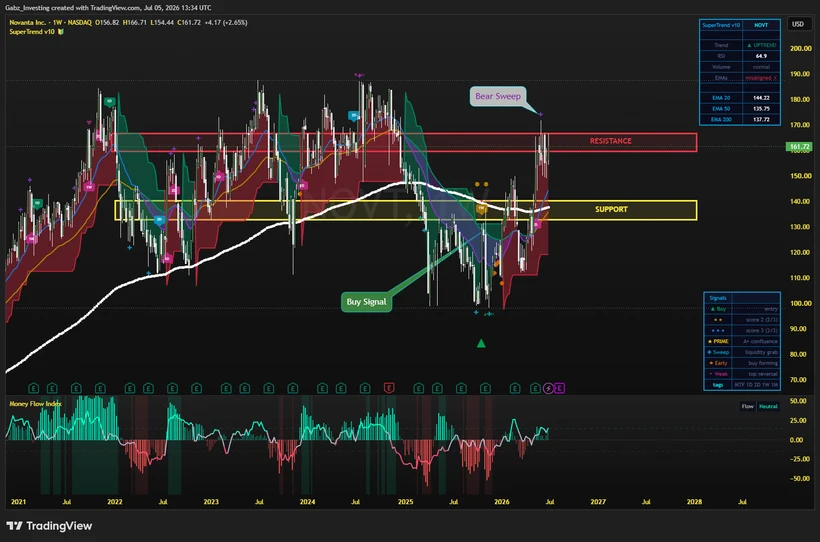Image resolution: width=820 pixels, height=542 pixels.
Task: Click the green 161.72 current price tag
Action: pyautogui.click(x=799, y=147)
